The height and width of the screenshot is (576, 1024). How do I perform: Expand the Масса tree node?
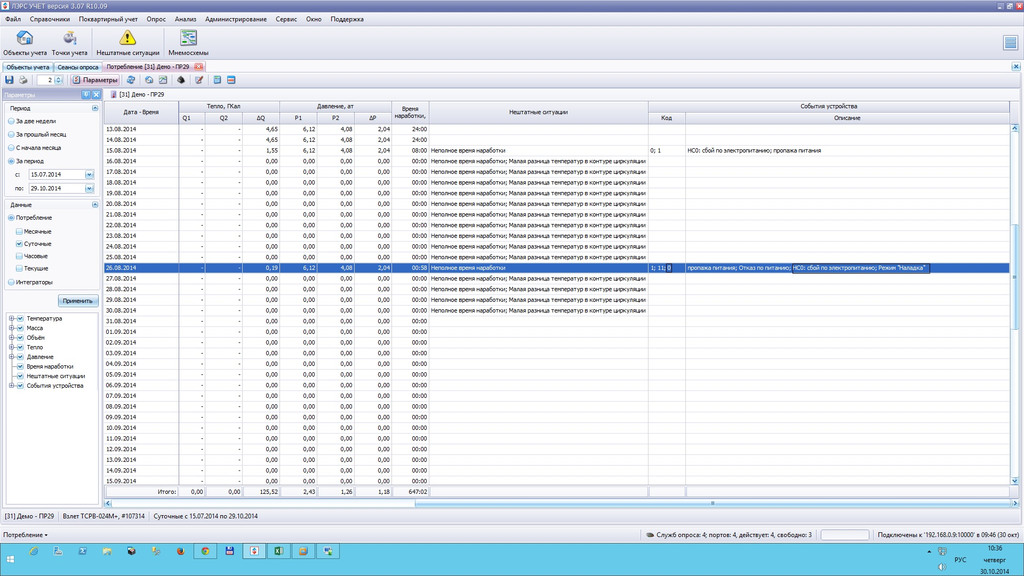[11, 328]
